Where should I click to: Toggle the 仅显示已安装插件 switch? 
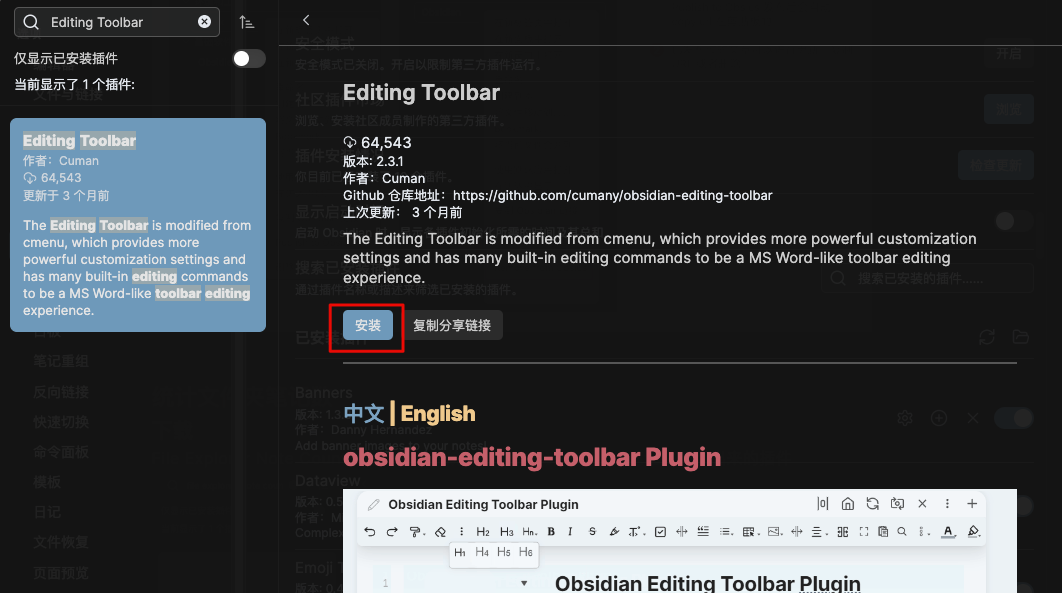point(248,59)
